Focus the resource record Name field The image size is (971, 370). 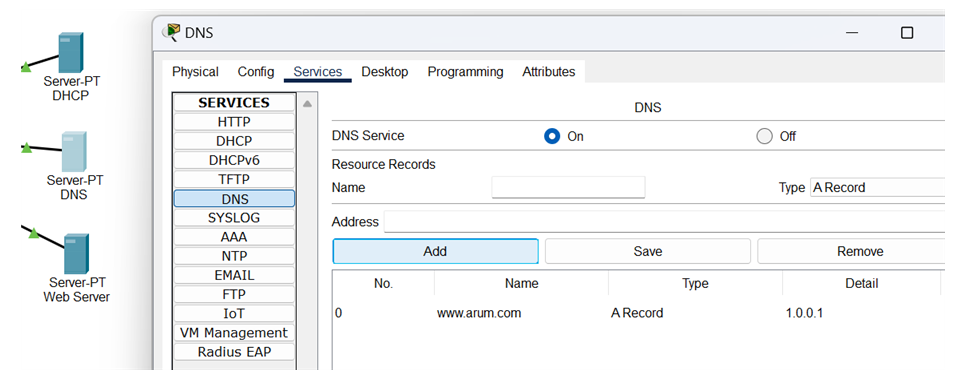click(x=568, y=187)
